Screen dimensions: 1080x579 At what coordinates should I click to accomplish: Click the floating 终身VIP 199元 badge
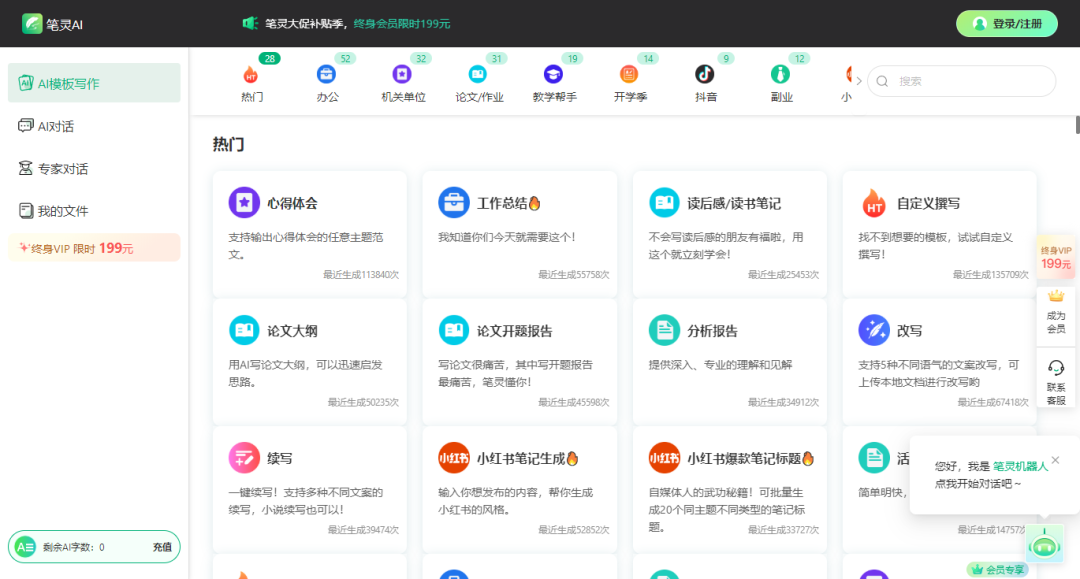click(1056, 257)
